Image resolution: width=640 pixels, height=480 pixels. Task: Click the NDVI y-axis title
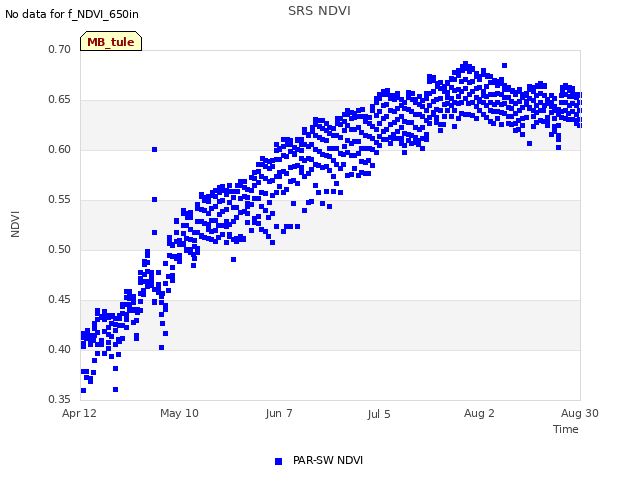pyautogui.click(x=15, y=224)
